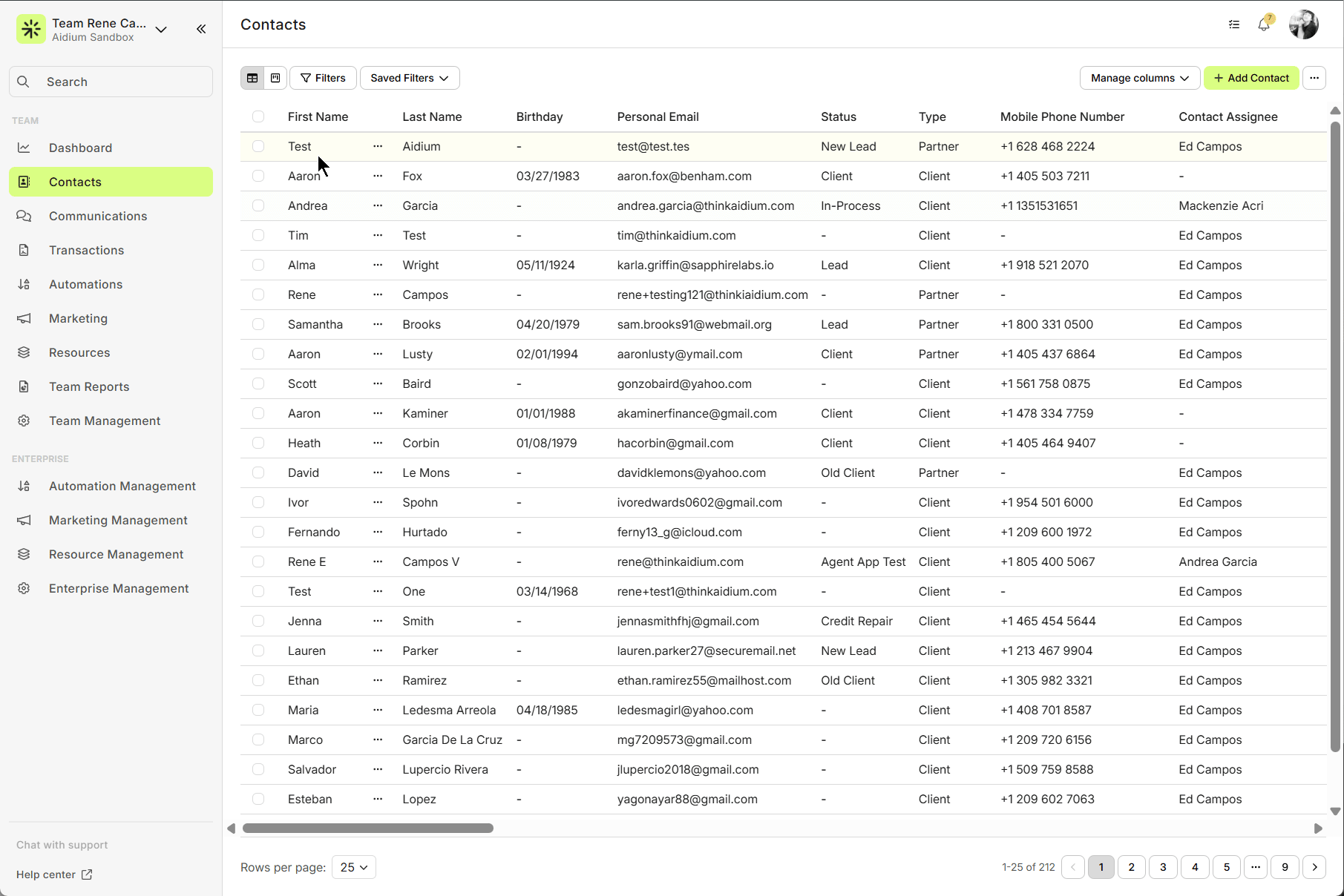Switch to card view icon
This screenshot has width=1344, height=896.
point(275,78)
